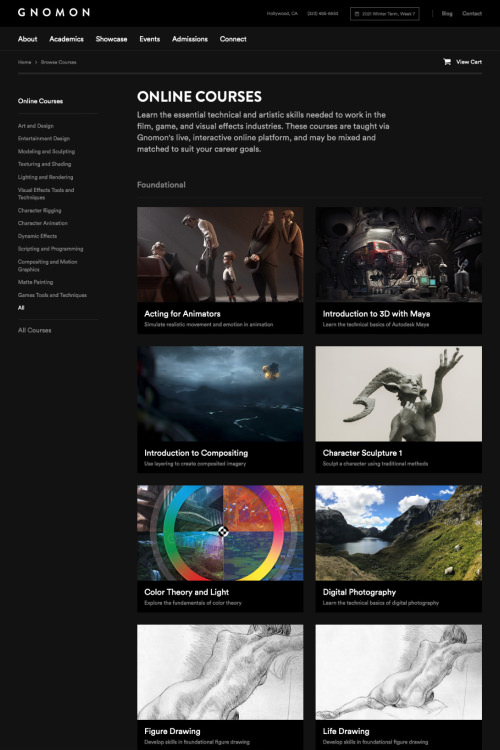Filter by Matte Painting

tap(35, 282)
